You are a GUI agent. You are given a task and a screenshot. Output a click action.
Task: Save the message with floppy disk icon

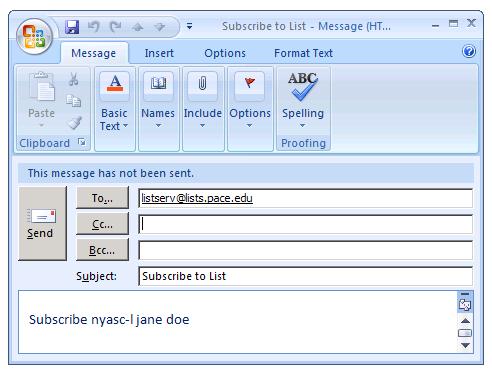(72, 27)
